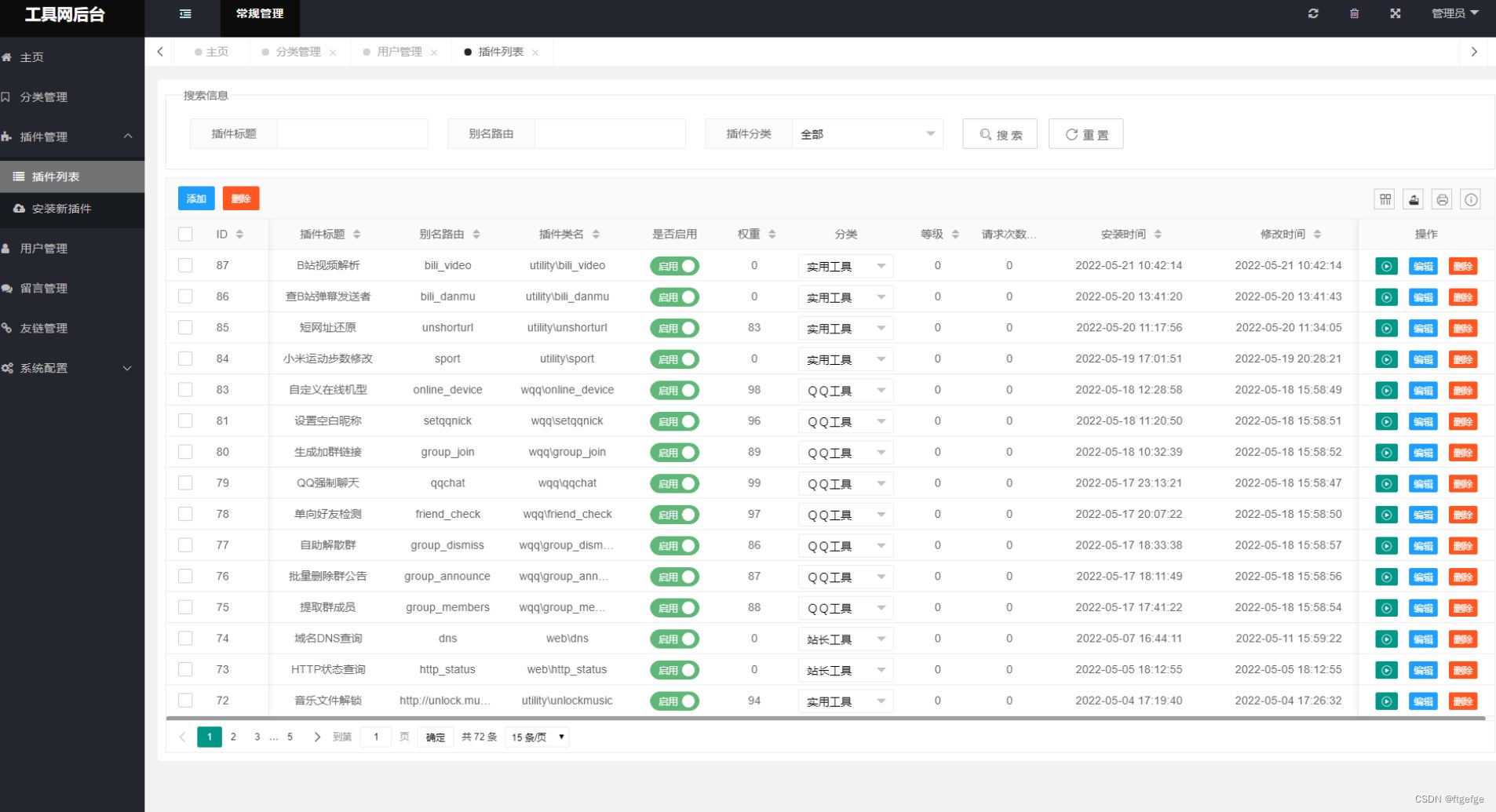
Task: Click the print icon above the table
Action: [1442, 198]
